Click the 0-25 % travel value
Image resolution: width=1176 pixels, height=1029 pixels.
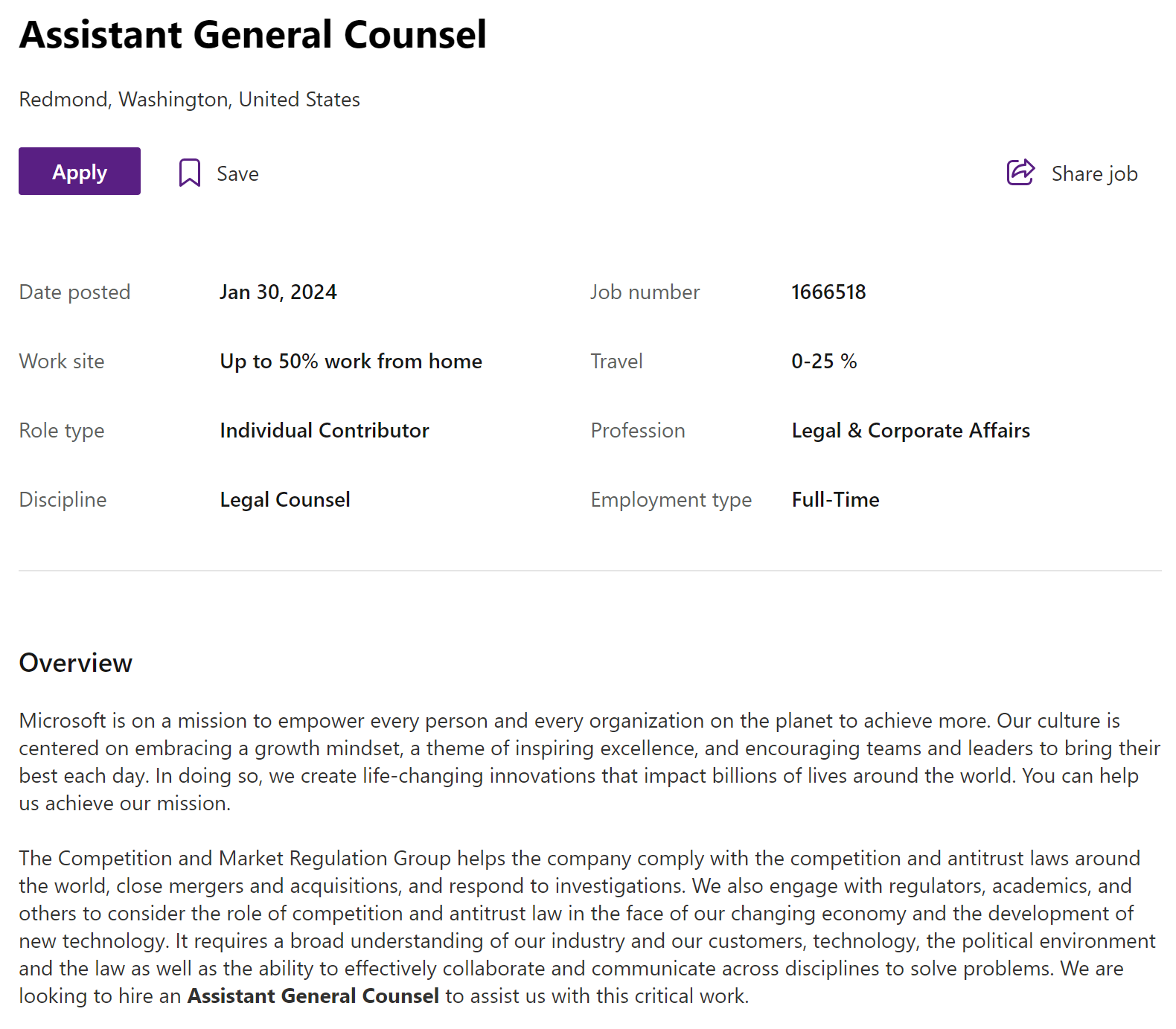click(824, 362)
